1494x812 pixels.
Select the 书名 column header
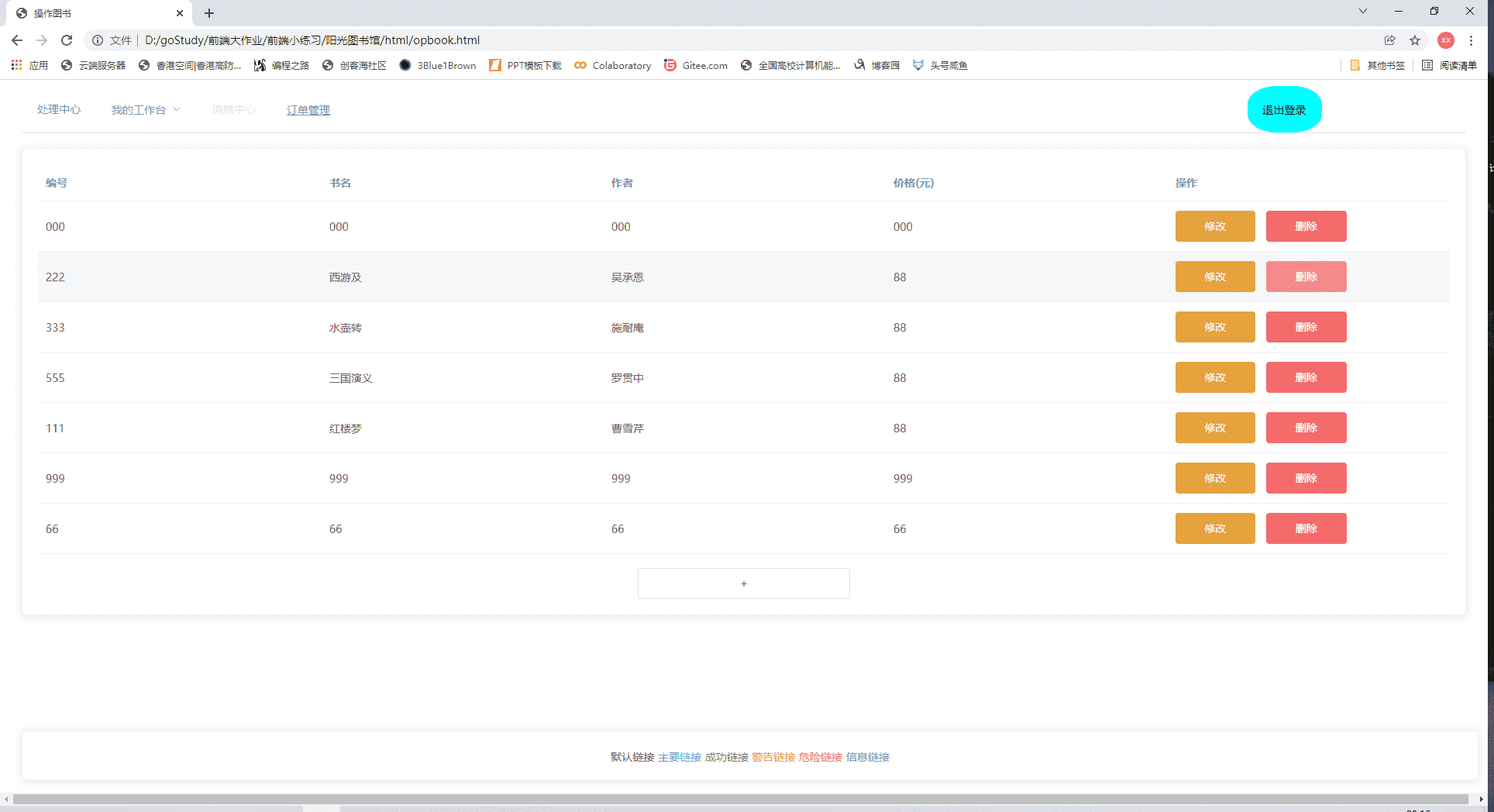point(340,183)
